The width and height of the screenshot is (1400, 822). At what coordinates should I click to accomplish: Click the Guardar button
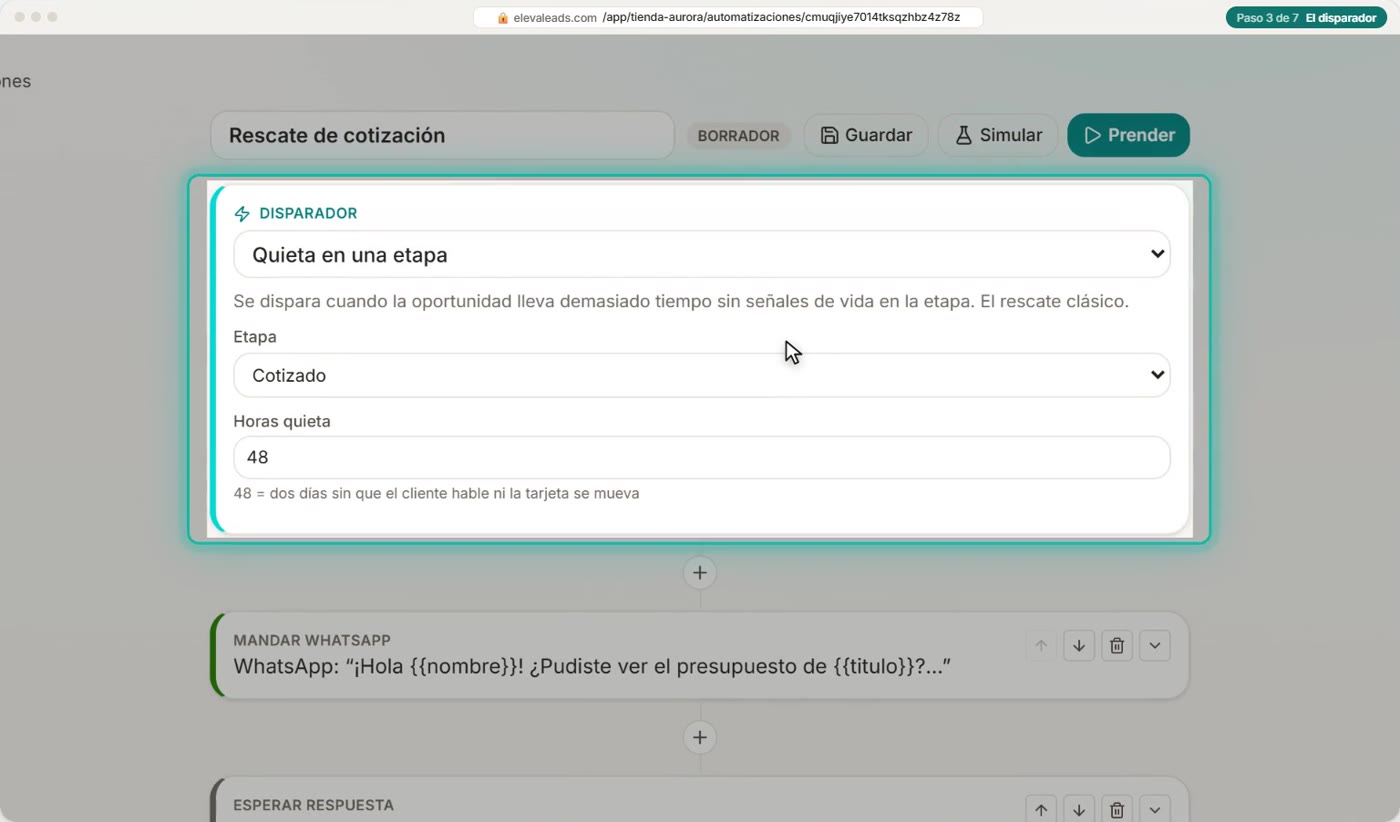866,135
